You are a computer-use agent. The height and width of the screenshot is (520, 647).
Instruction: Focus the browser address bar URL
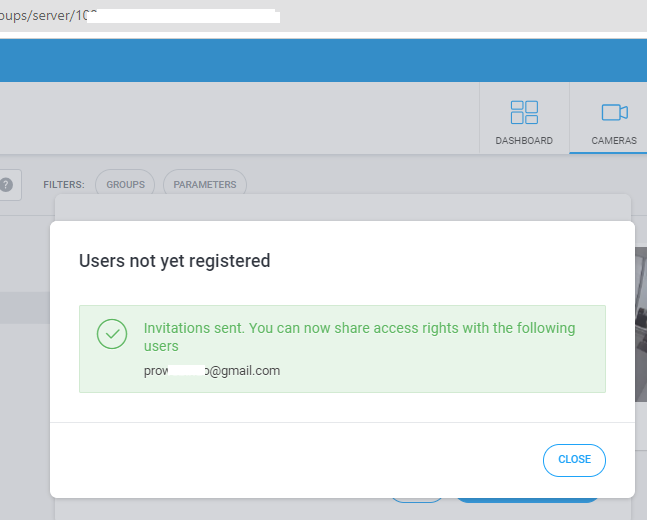pos(140,16)
